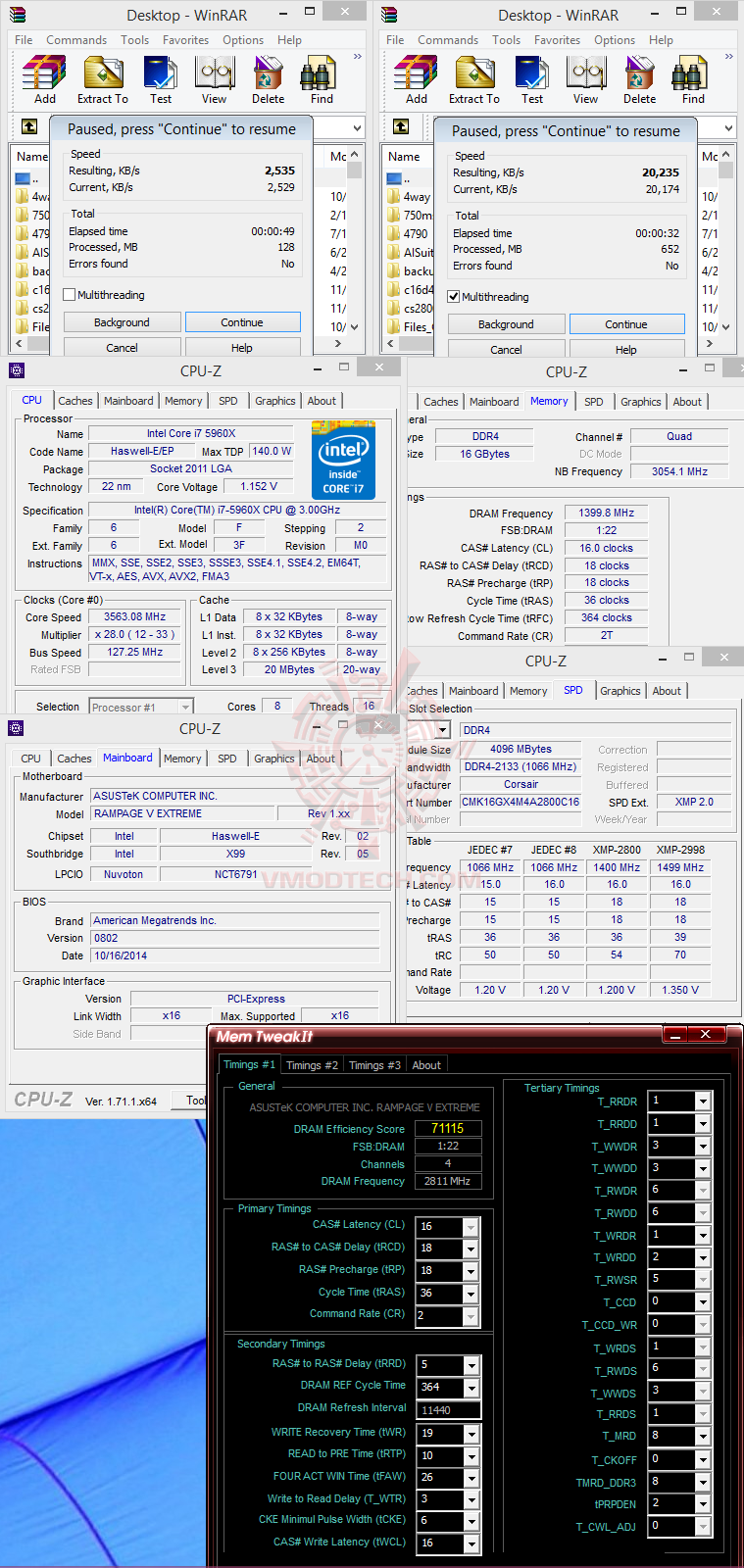Open T_RRDR tertiary timing dropdown
Viewport: 744px width, 1568px height.
pos(703,1102)
